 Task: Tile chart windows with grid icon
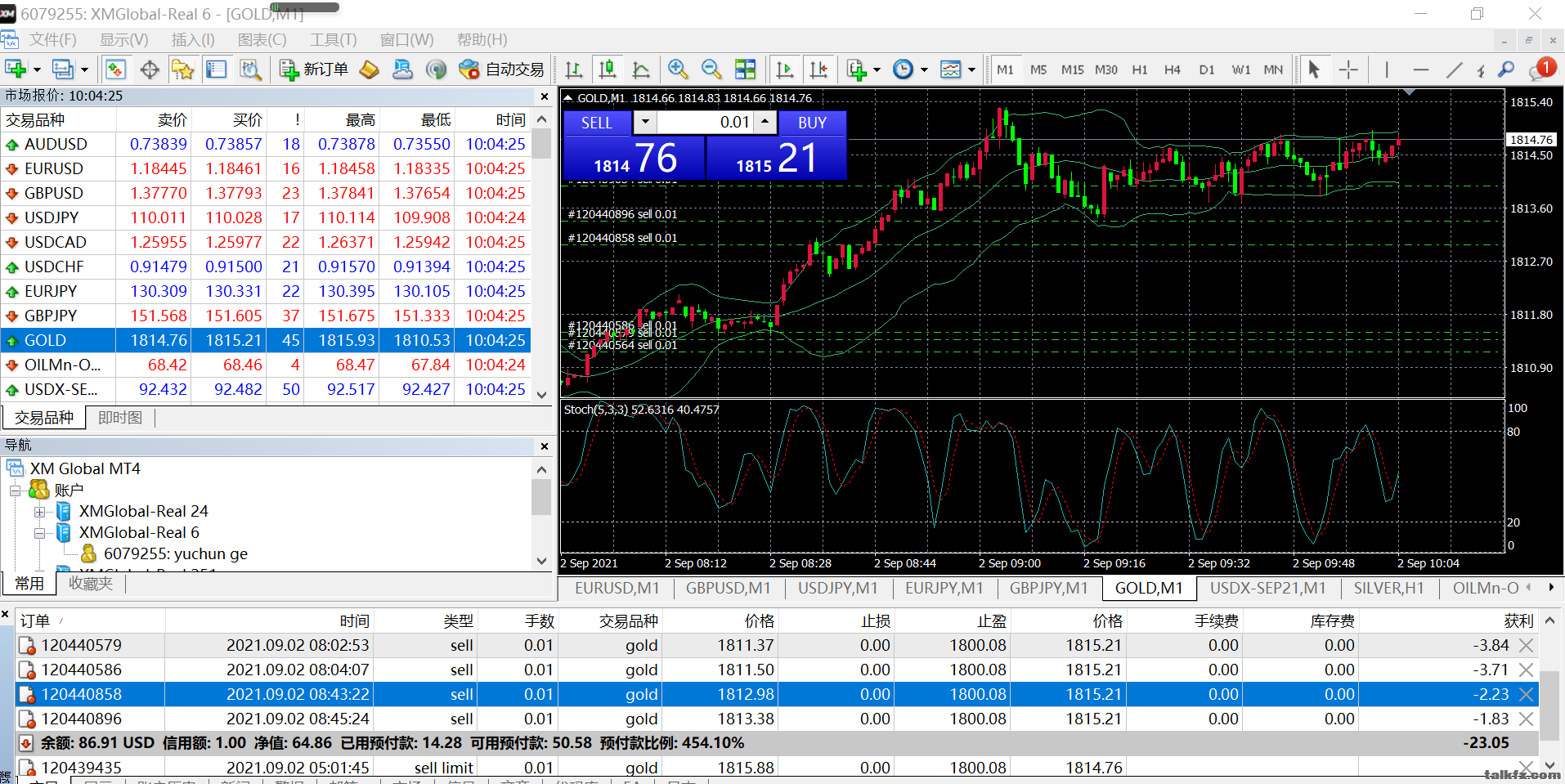[x=745, y=69]
